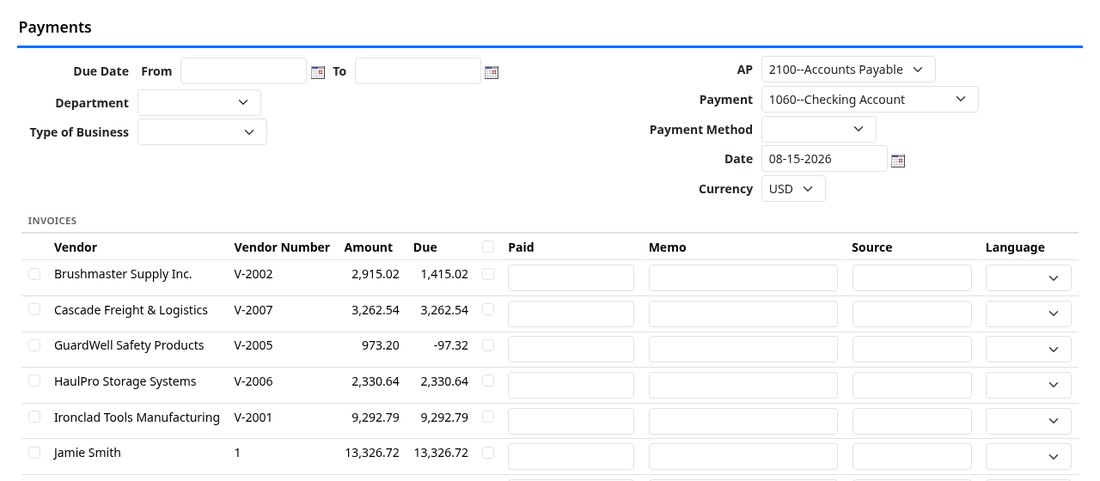Check the paid box for HaulPro's 2,330.64 due
This screenshot has height=481, width=1100.
point(488,381)
